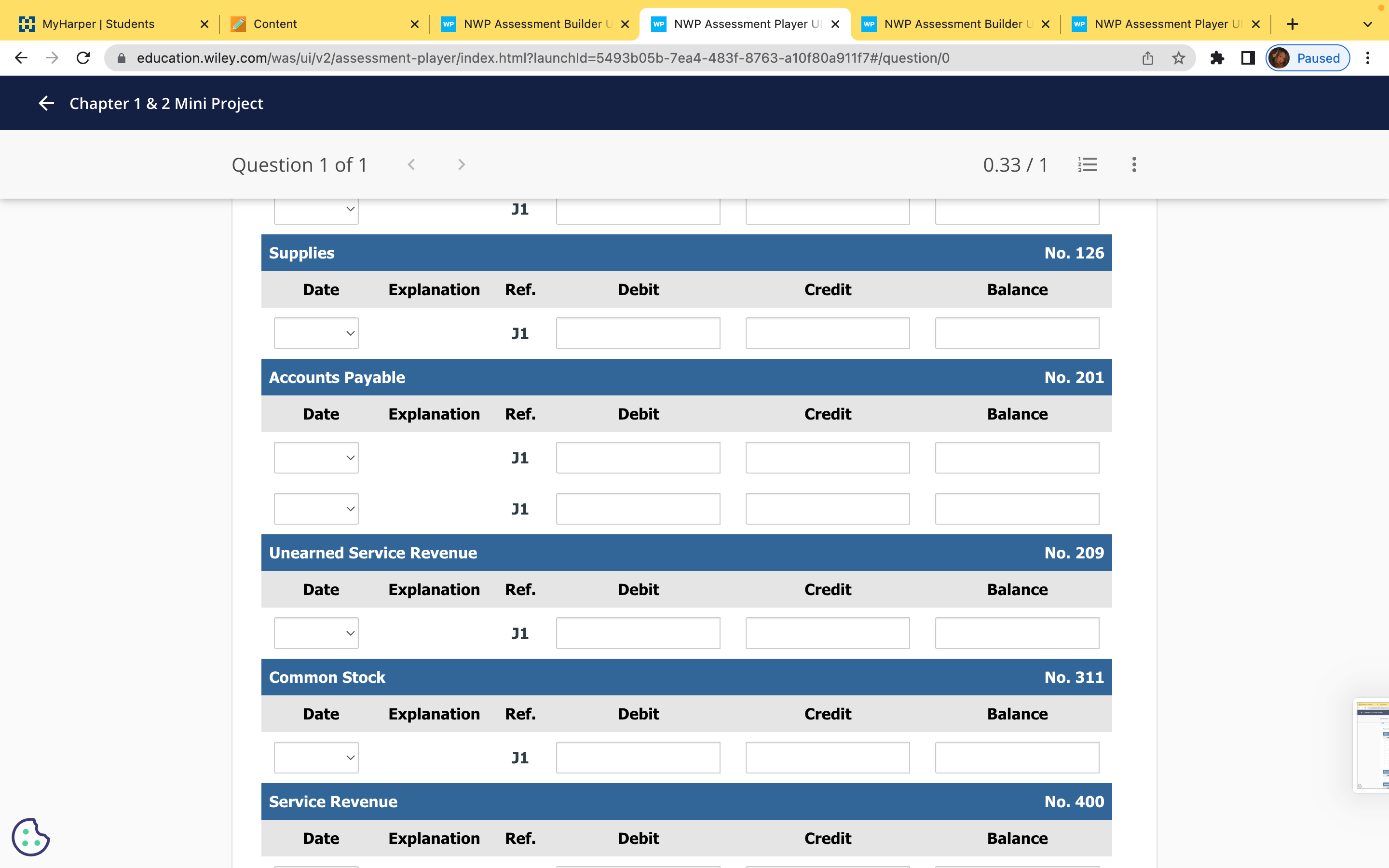This screenshot has width=1389, height=868.
Task: Open the Chrome three-dot menu
Action: point(1368,57)
